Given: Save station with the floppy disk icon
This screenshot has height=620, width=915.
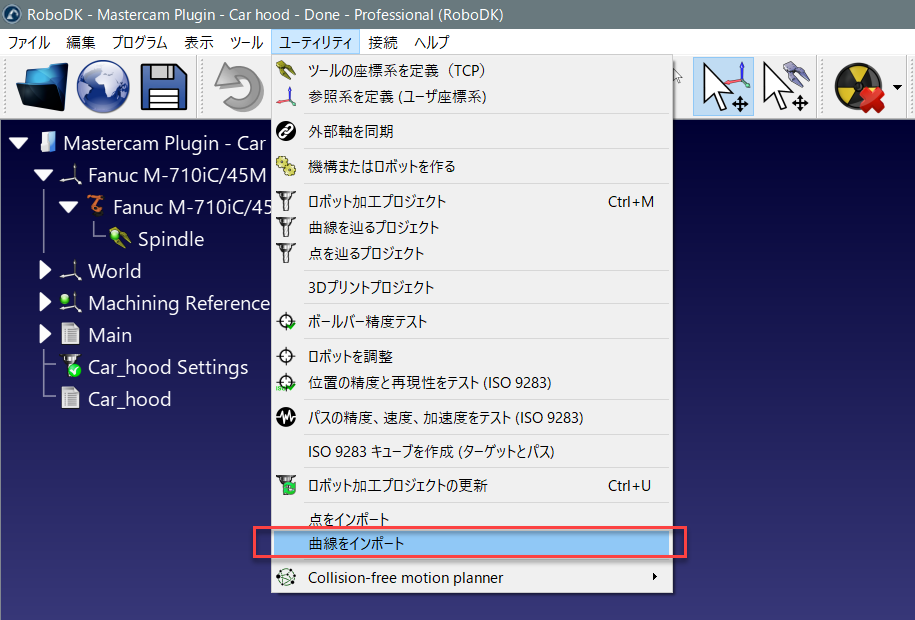Looking at the screenshot, I should click(x=164, y=88).
